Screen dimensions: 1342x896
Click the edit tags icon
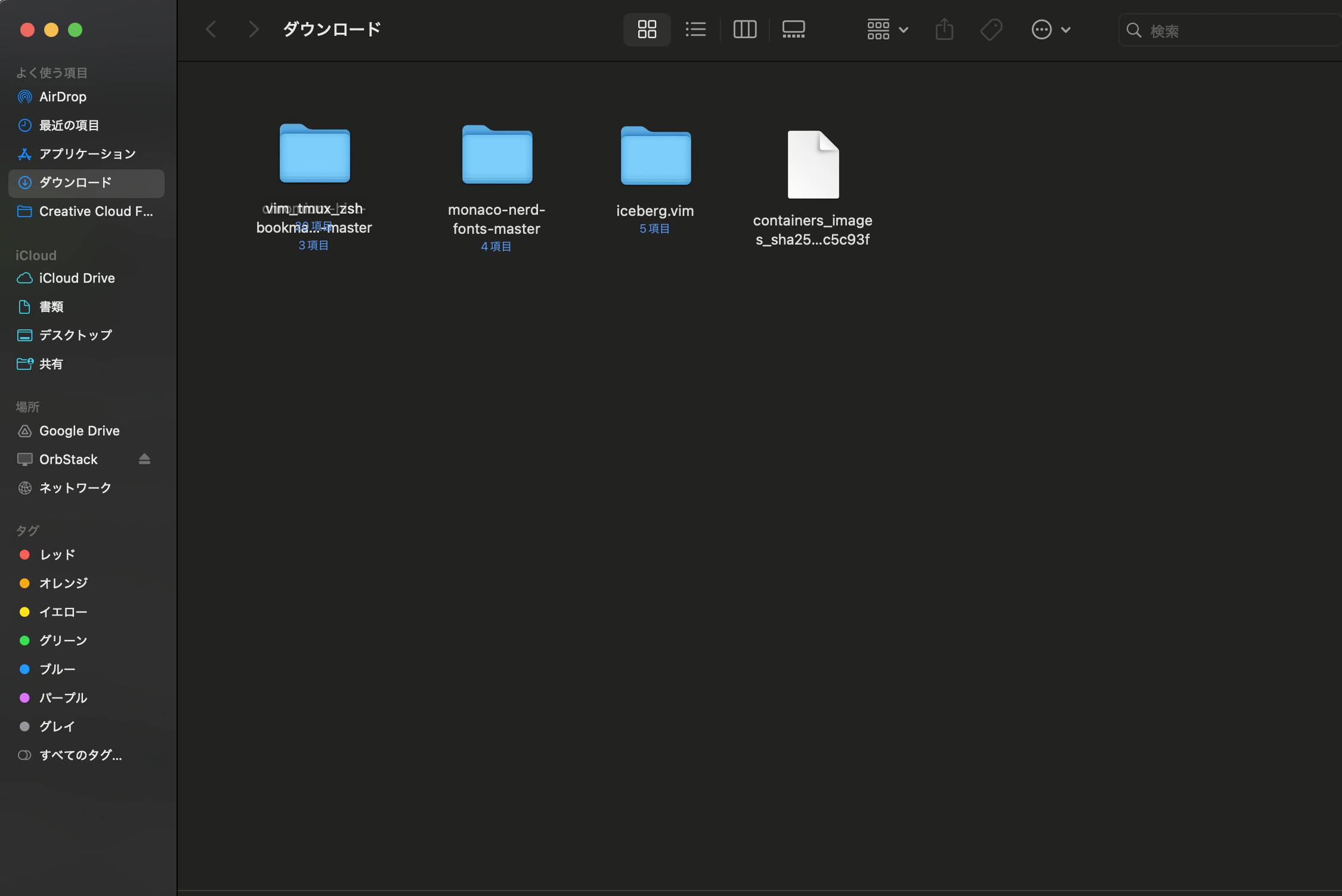click(x=991, y=29)
